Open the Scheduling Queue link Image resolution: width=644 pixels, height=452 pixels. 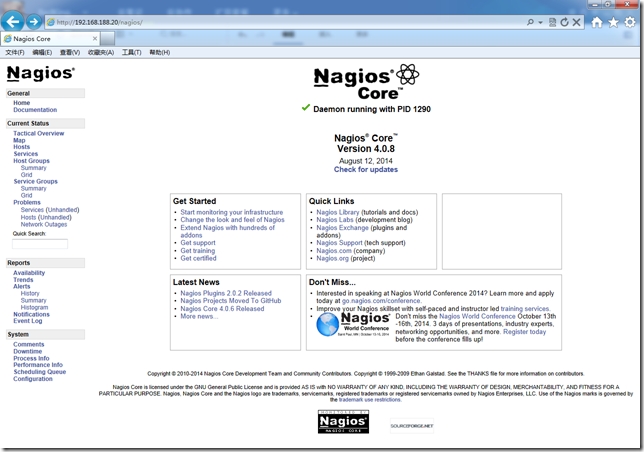pyautogui.click(x=39, y=372)
